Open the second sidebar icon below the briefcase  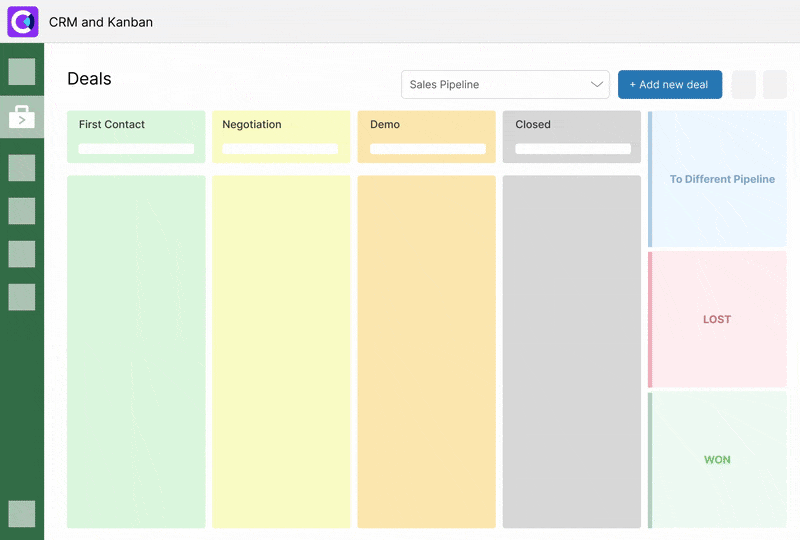coord(22,211)
